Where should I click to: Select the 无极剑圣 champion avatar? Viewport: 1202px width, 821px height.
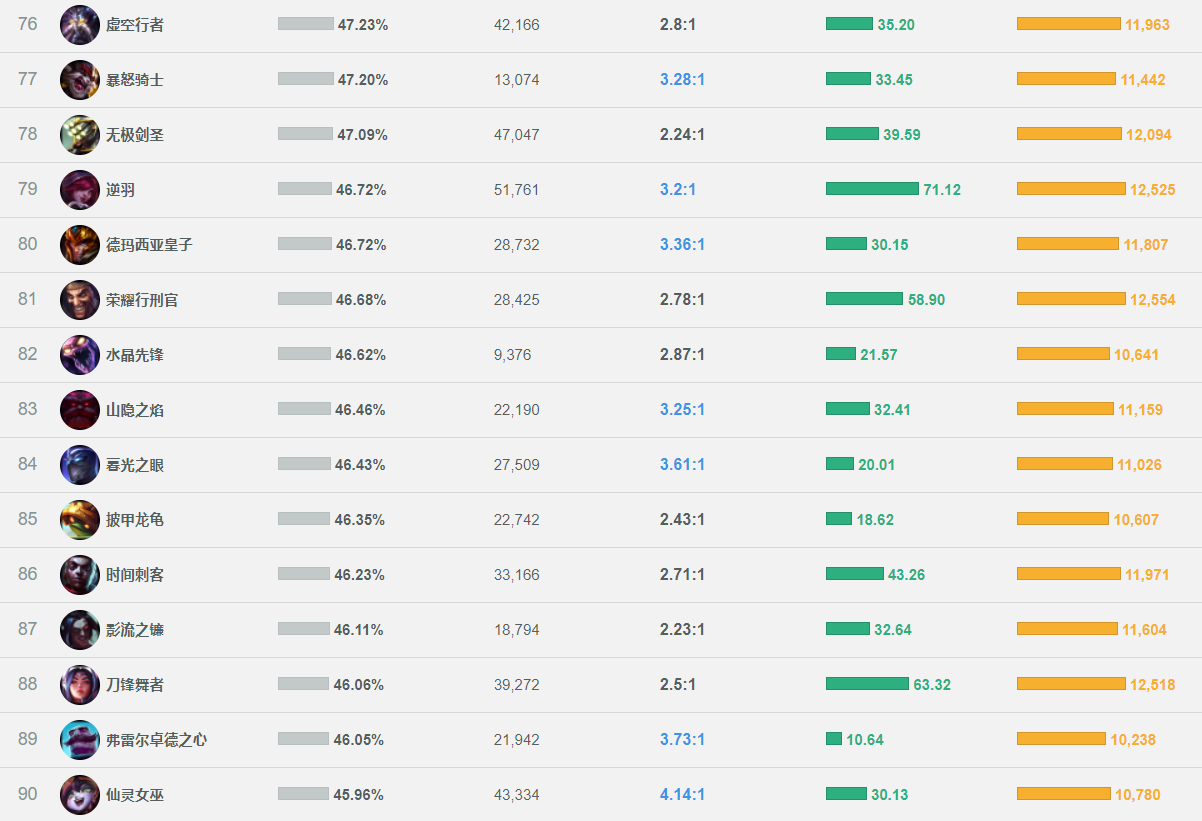(x=80, y=135)
